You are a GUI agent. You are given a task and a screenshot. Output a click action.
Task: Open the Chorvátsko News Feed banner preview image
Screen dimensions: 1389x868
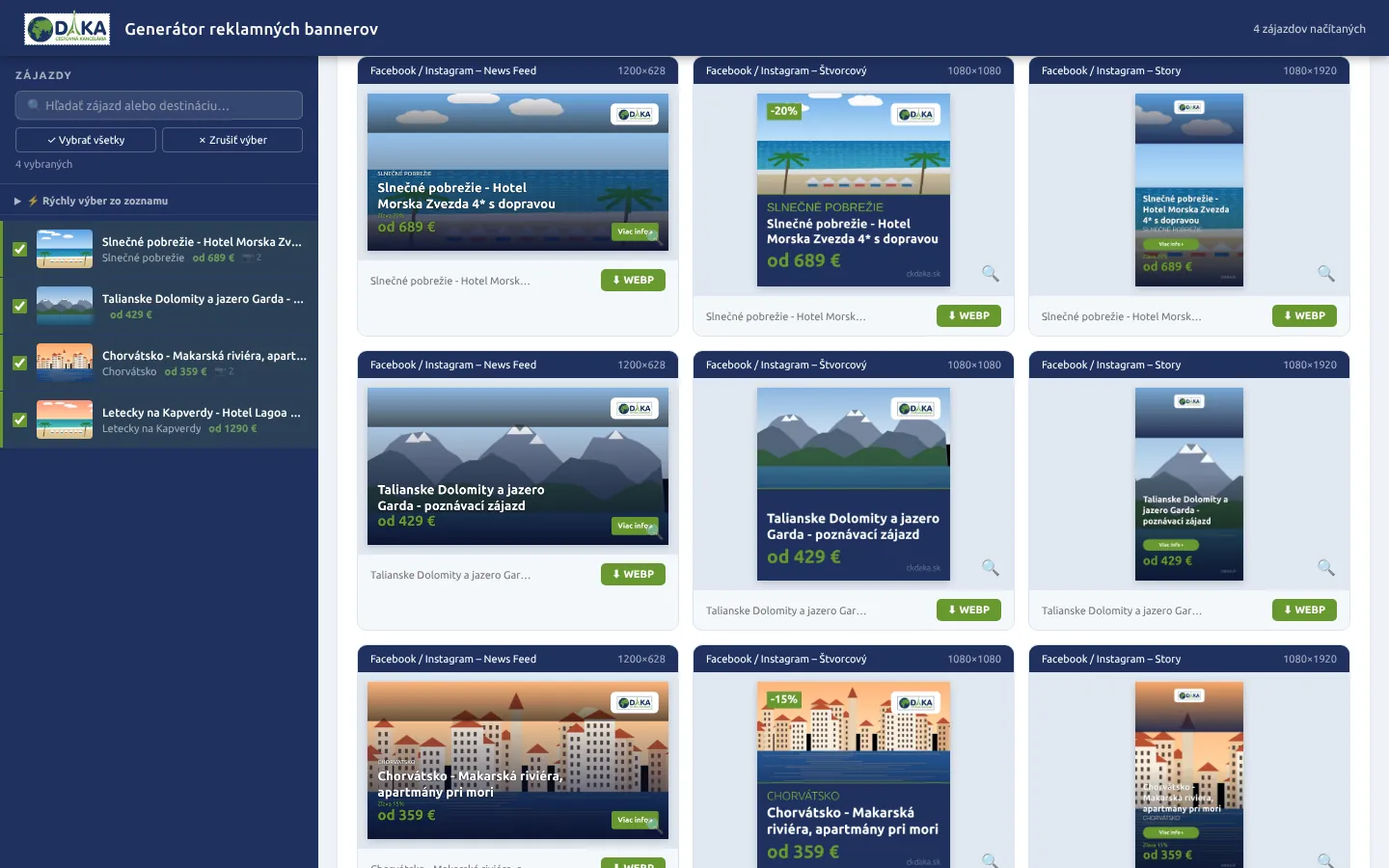pos(518,760)
